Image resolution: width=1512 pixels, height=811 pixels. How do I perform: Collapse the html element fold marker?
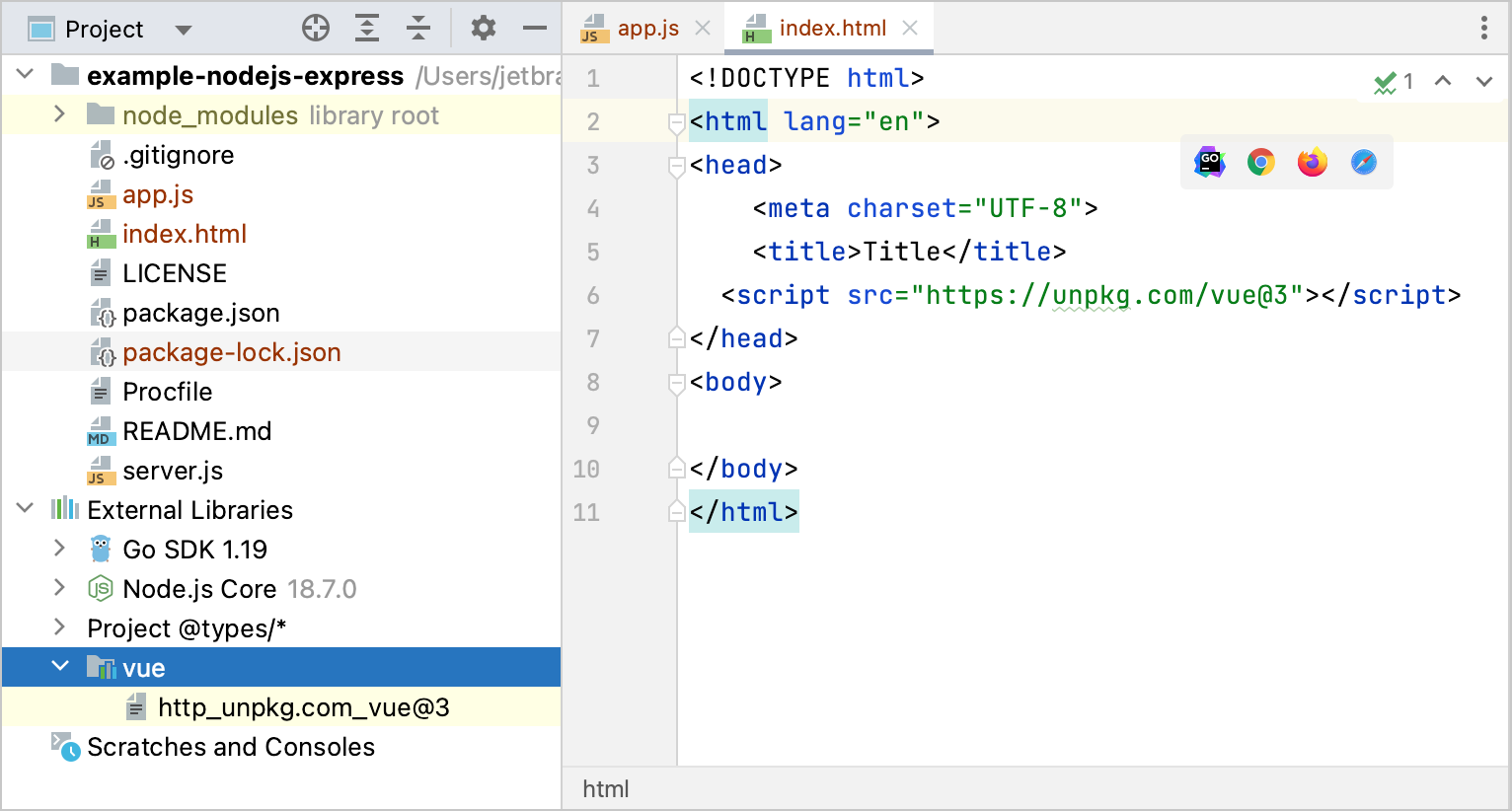click(676, 121)
